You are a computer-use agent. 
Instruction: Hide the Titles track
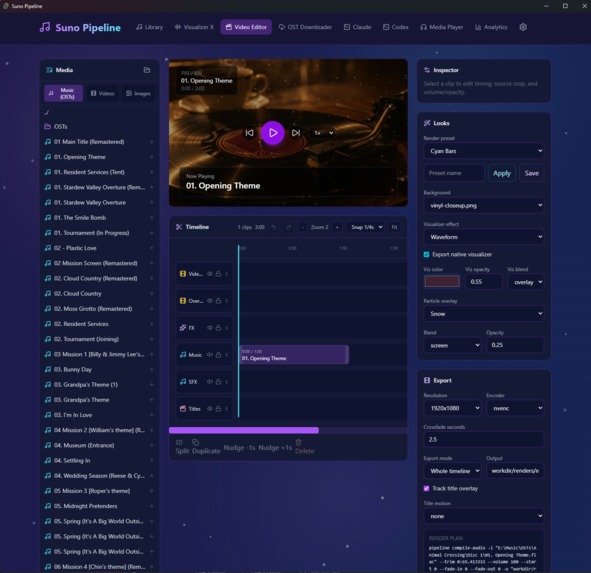(210, 409)
